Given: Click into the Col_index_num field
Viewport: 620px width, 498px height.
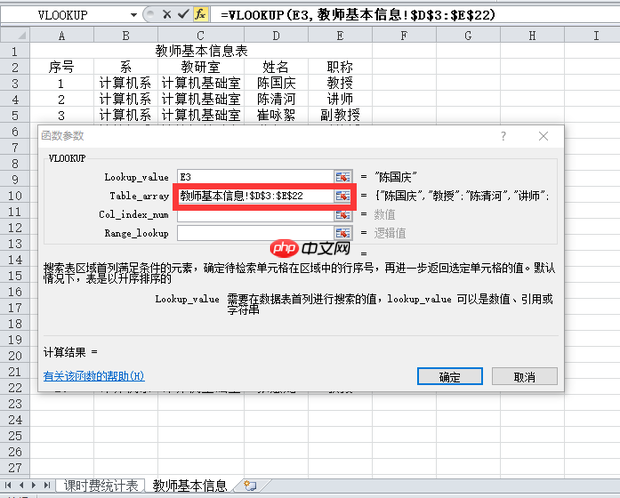Looking at the screenshot, I should click(x=255, y=214).
